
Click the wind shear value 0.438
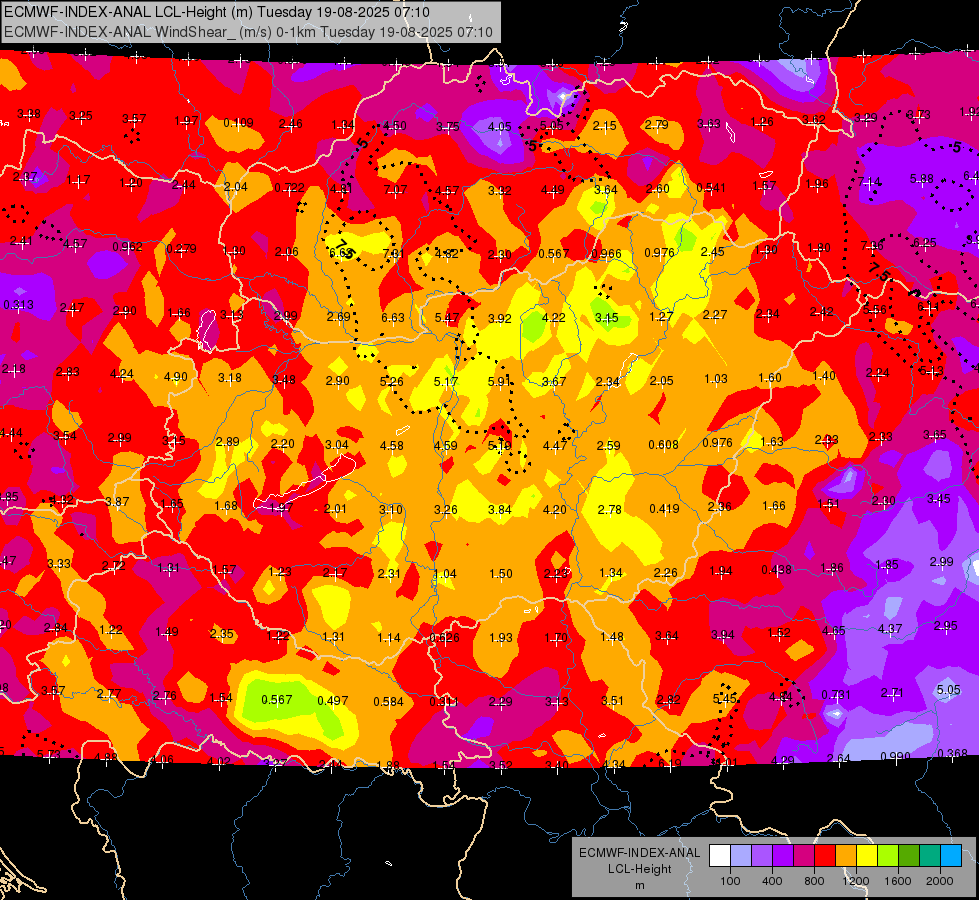click(777, 570)
